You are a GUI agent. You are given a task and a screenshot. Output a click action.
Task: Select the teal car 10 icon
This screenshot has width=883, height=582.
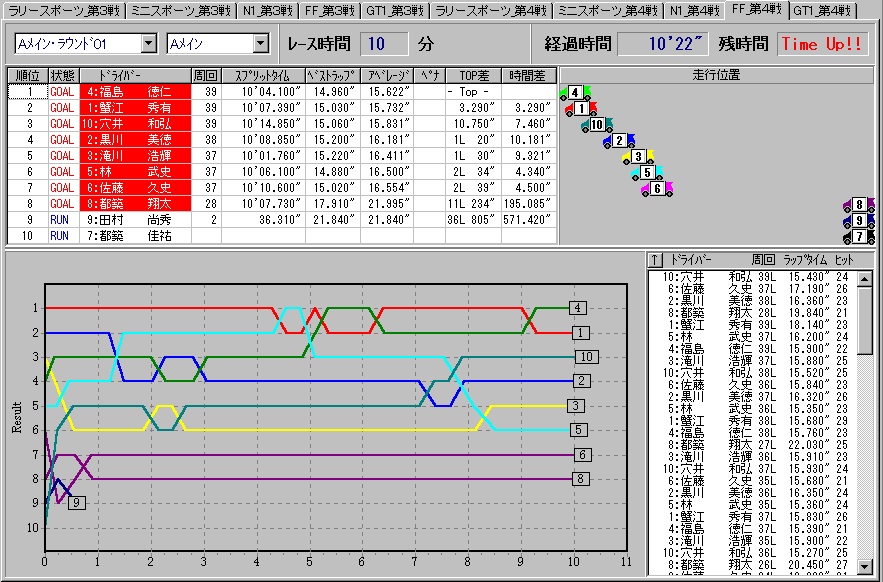pyautogui.click(x=596, y=125)
